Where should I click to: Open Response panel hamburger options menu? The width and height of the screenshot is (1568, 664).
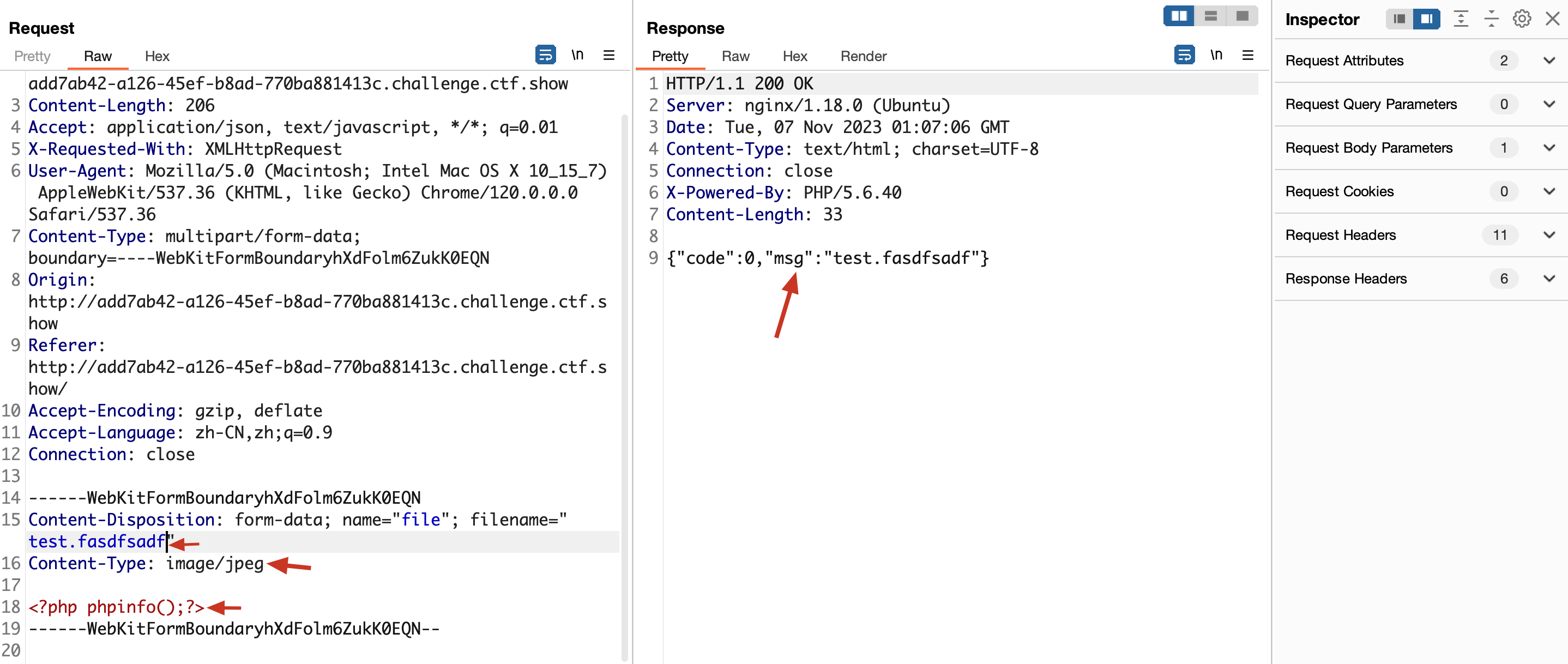pos(1248,56)
